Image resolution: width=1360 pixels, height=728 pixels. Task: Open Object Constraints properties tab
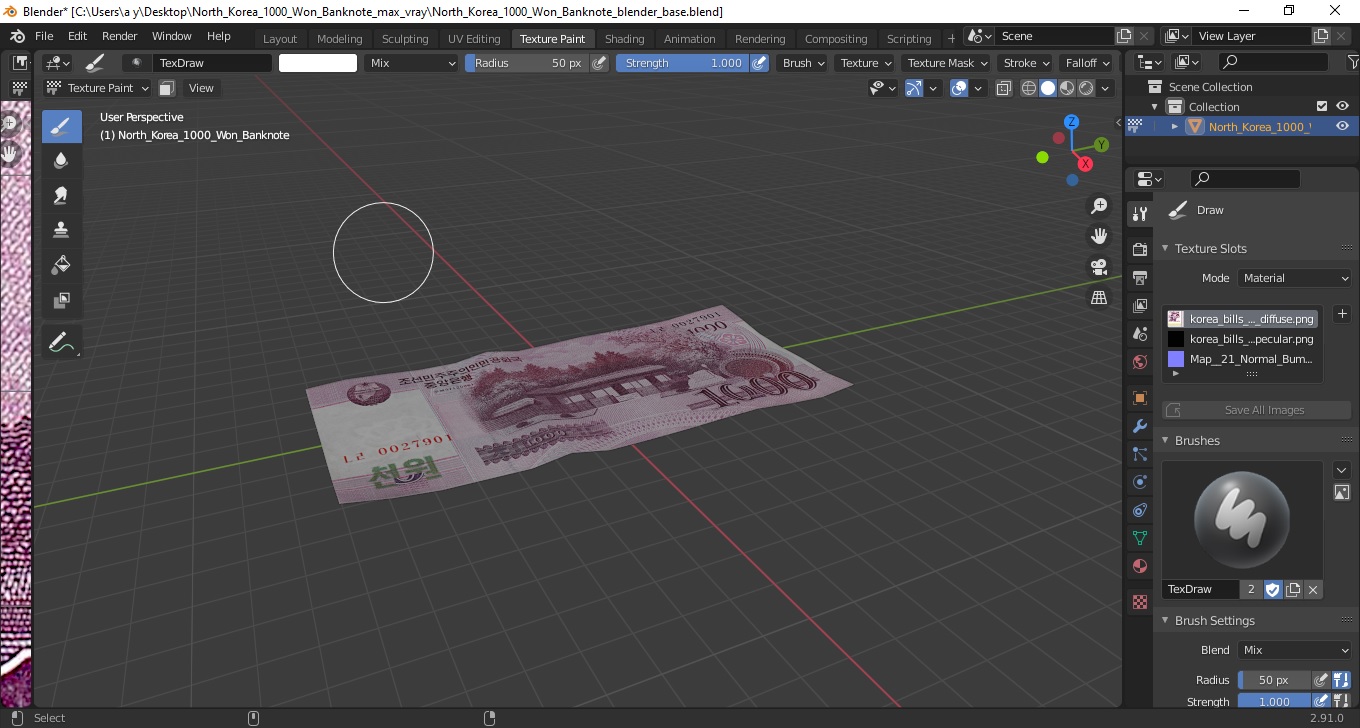1139,510
